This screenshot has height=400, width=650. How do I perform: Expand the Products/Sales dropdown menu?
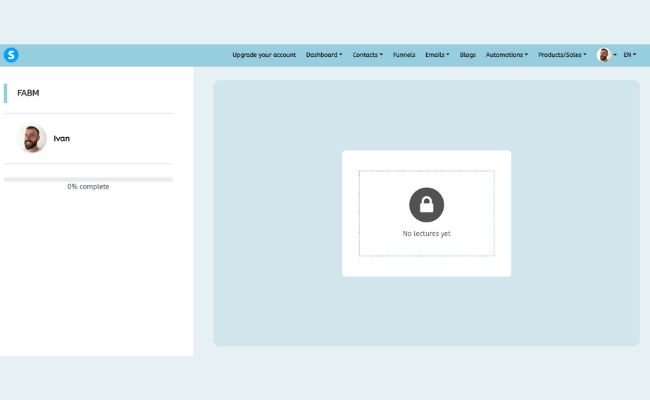563,55
